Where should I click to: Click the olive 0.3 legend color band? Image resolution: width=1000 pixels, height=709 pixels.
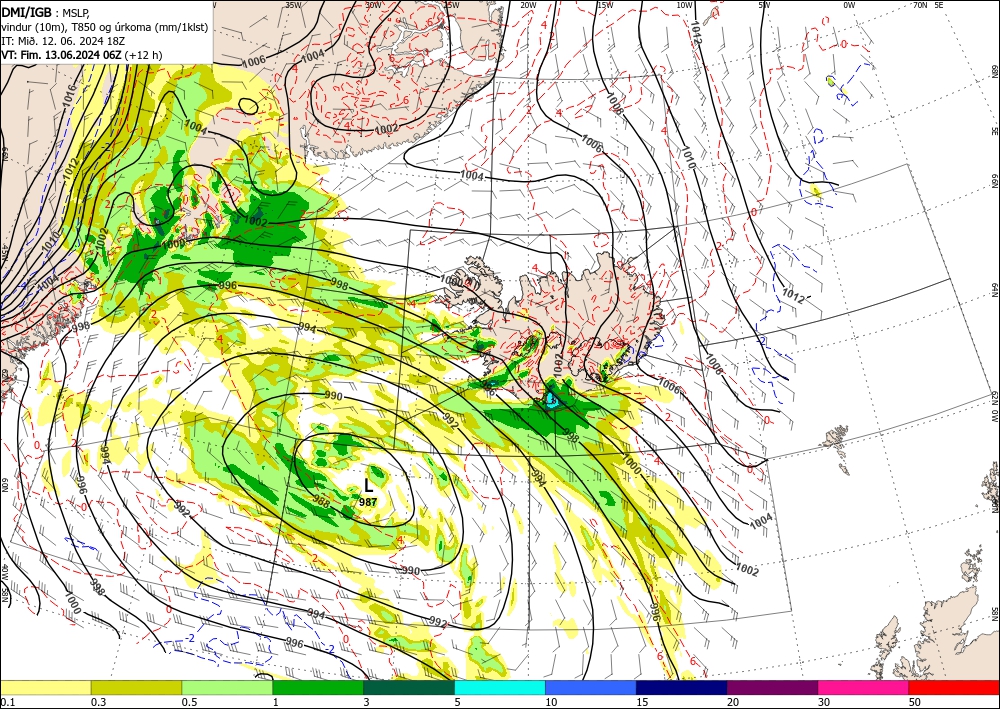click(x=136, y=687)
